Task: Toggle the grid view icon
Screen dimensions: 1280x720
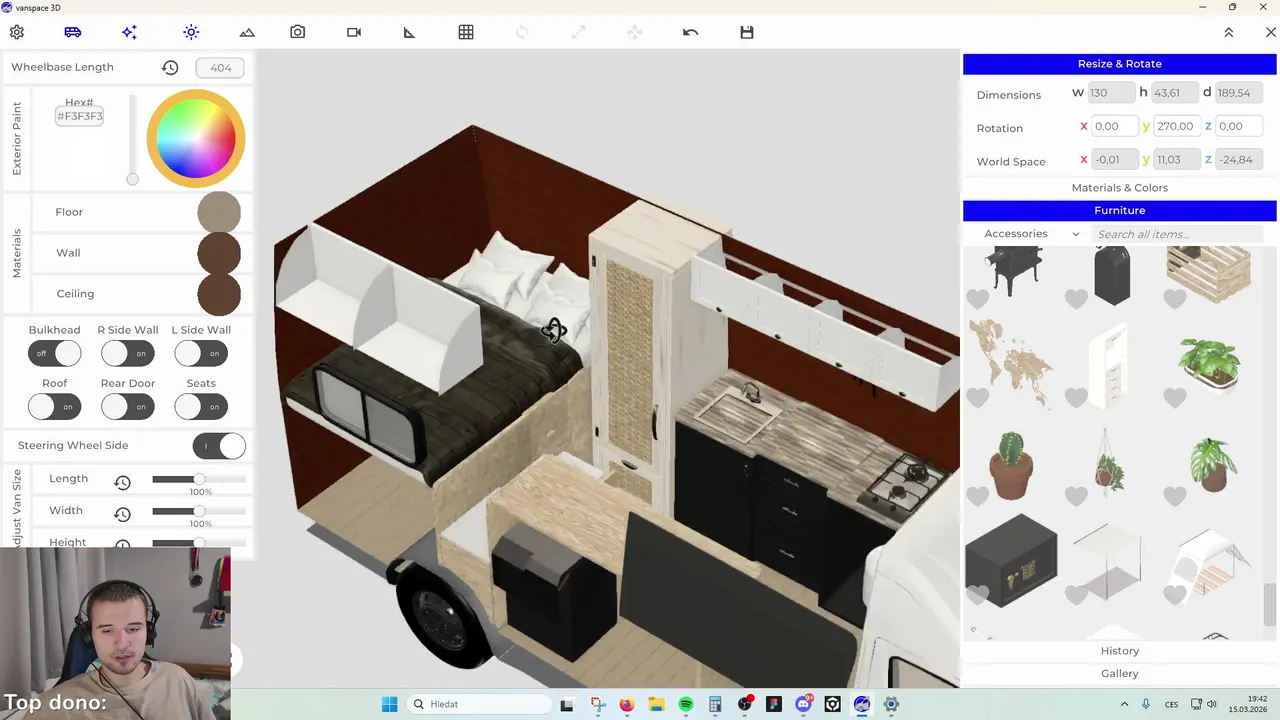Action: coord(466,32)
